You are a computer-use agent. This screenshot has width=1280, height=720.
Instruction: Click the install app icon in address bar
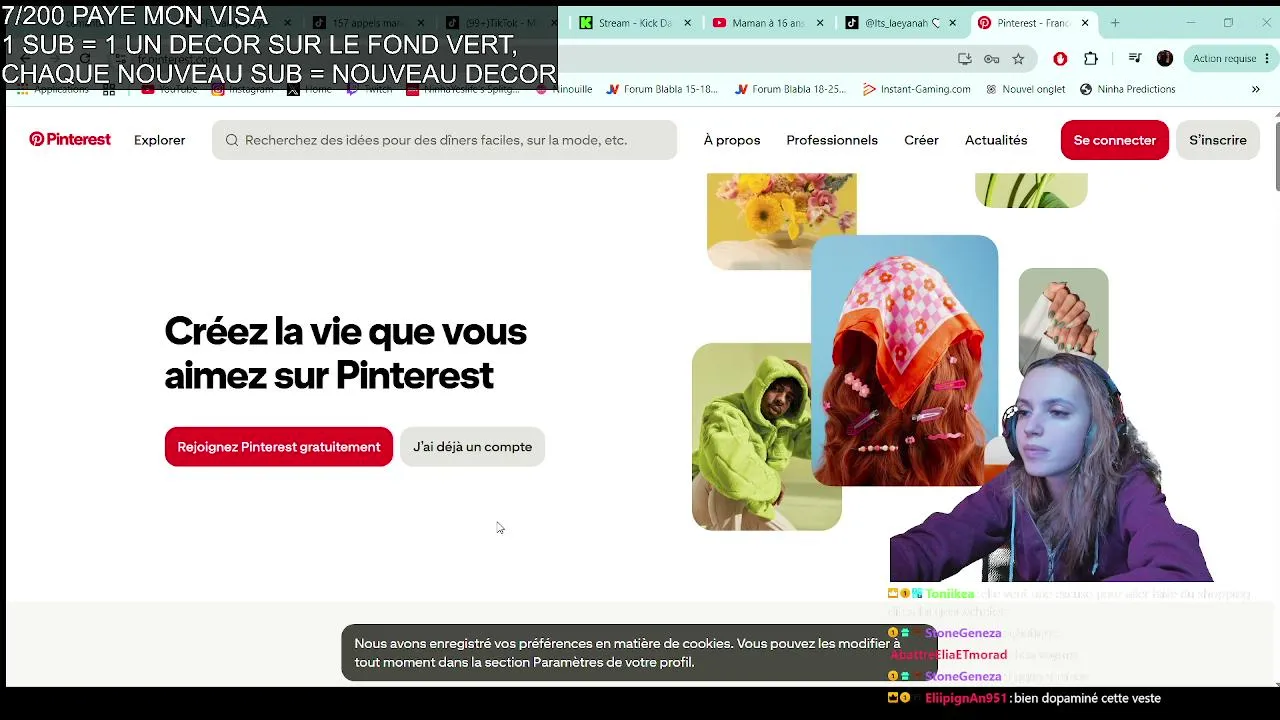click(x=965, y=59)
